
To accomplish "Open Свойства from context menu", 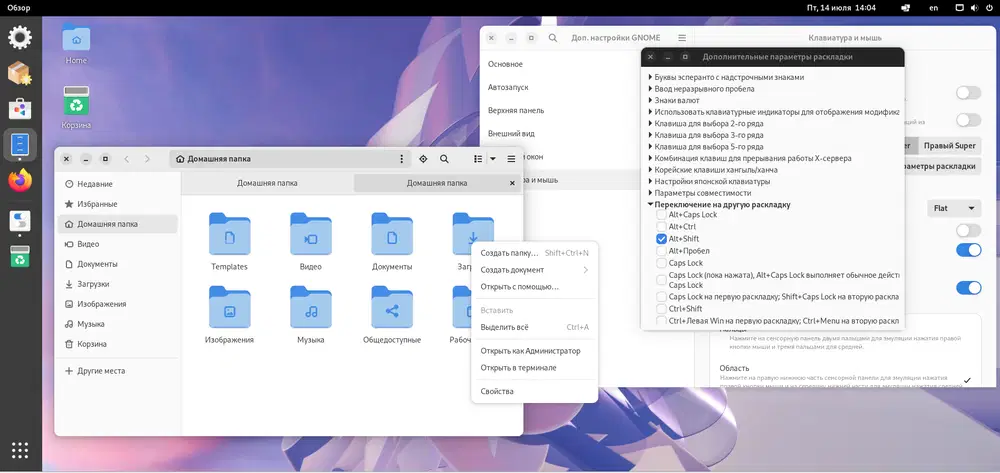I will pos(534,391).
